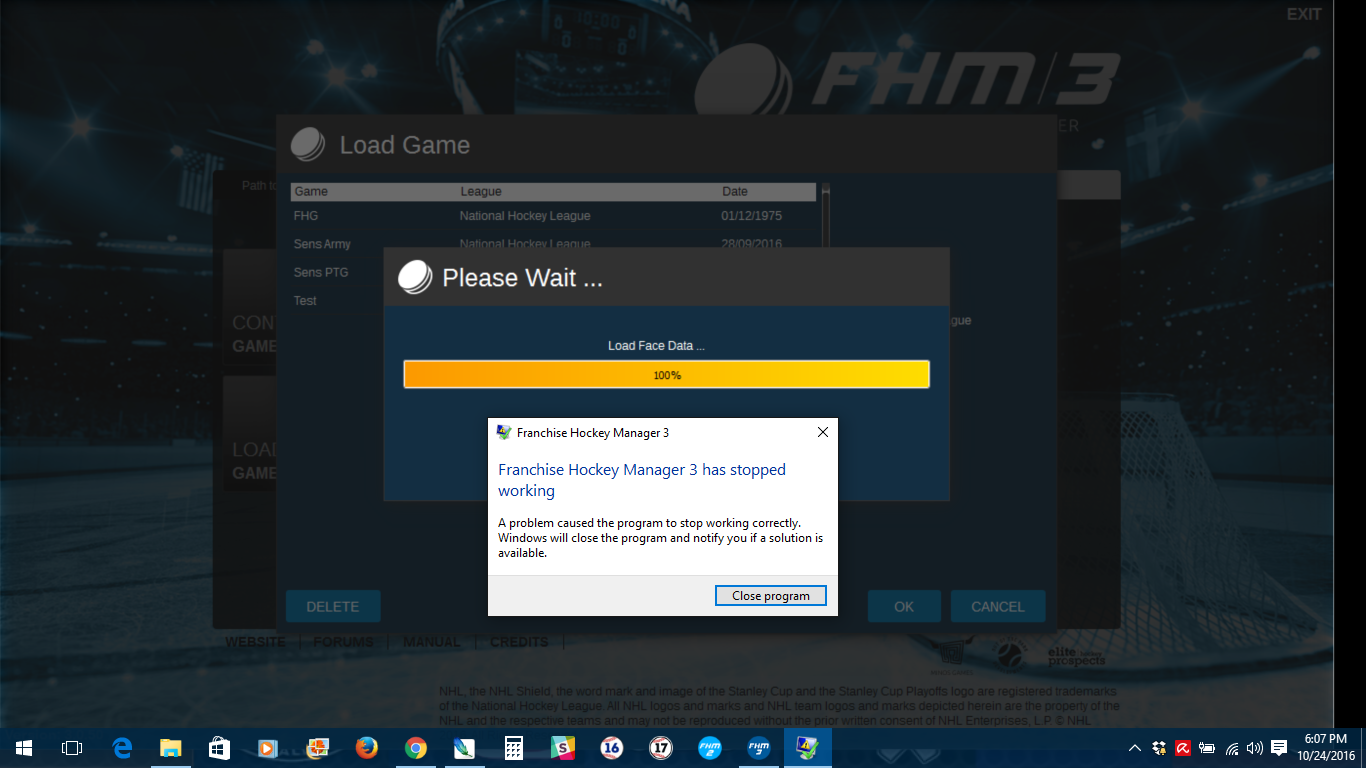Image resolution: width=1366 pixels, height=768 pixels.
Task: Open the Wi-Fi network tray icon
Action: click(x=1232, y=748)
